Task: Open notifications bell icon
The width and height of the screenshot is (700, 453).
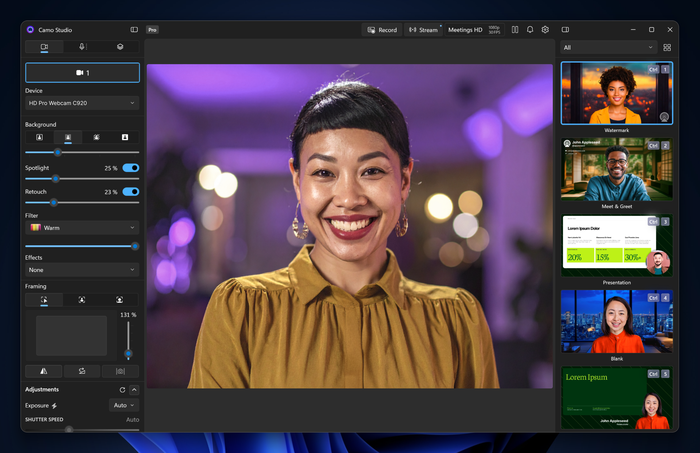Action: (x=530, y=30)
